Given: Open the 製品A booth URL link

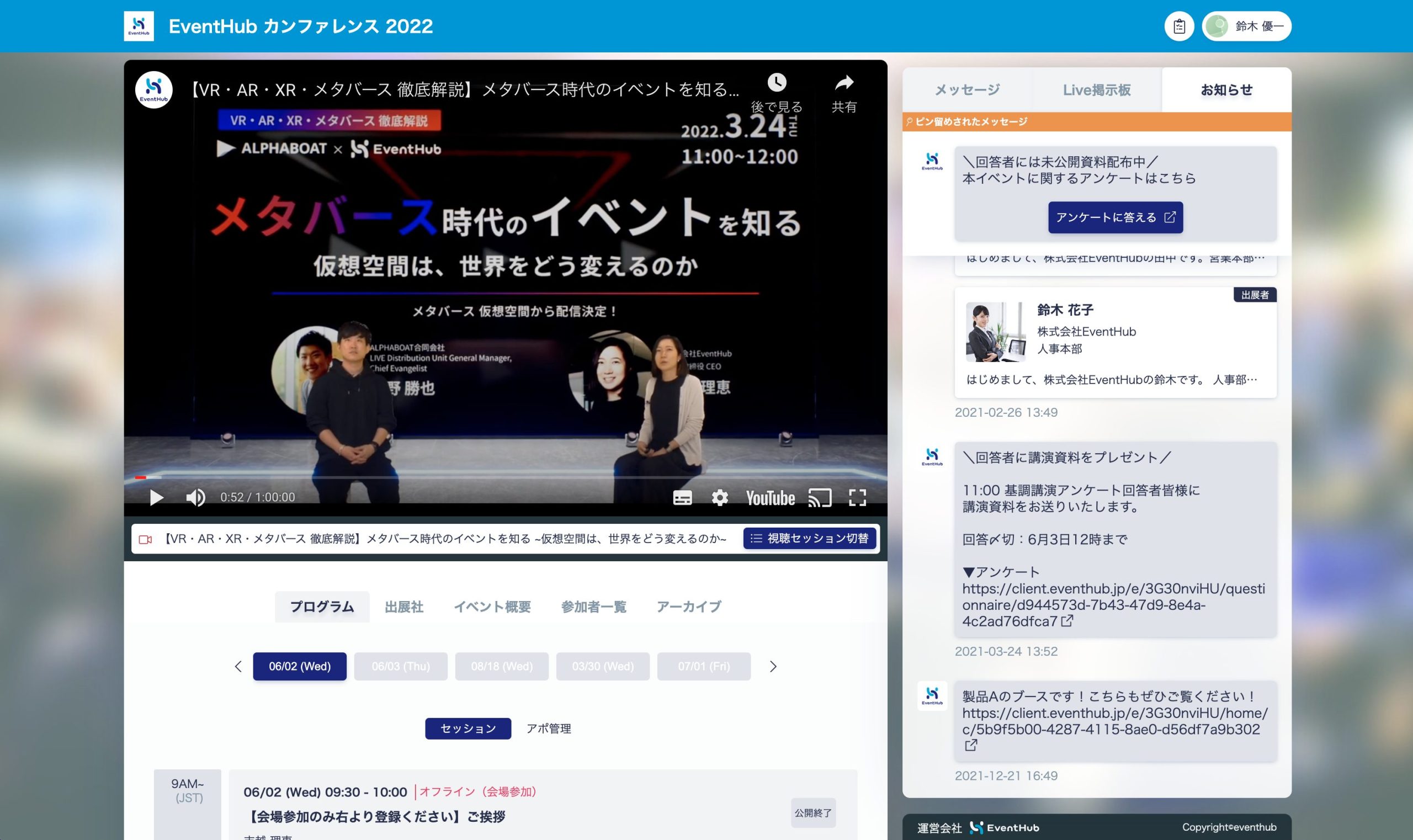Looking at the screenshot, I should pyautogui.click(x=1114, y=721).
